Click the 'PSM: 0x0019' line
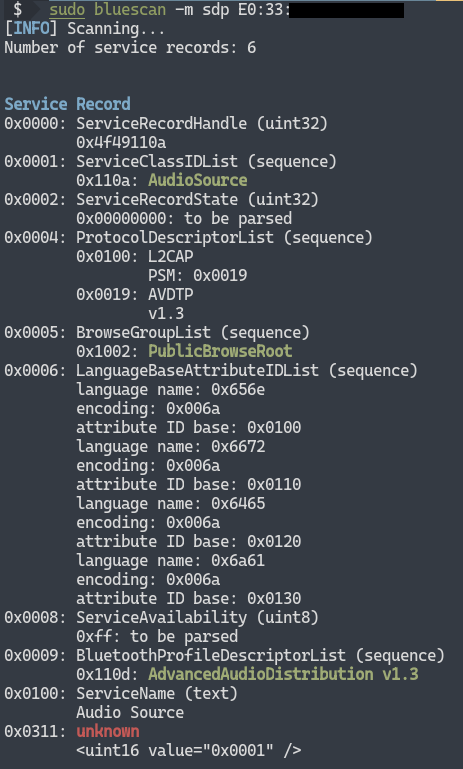Image resolution: width=463 pixels, height=769 pixels. [198, 275]
